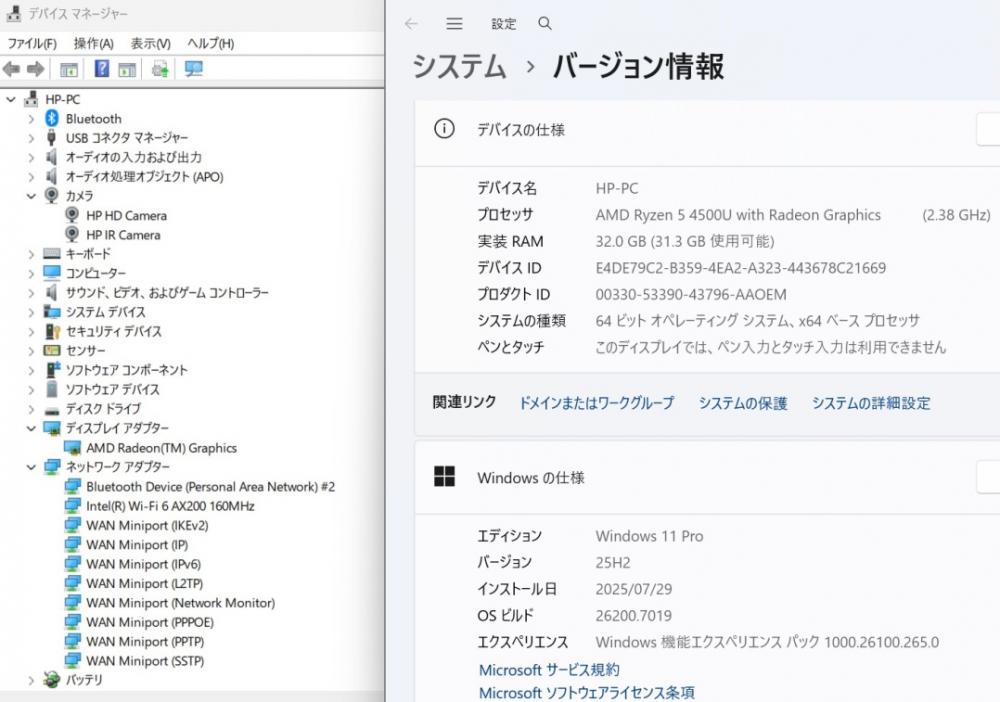Click the Scan for hardware changes monitor icon
This screenshot has height=702, width=1000.
point(193,68)
